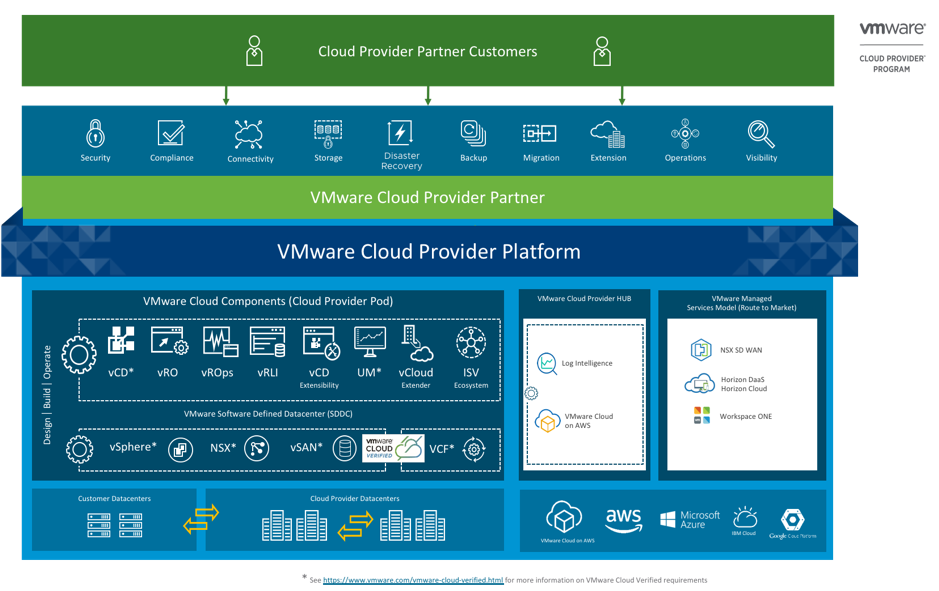Select the Visibility magnifier icon

point(761,134)
